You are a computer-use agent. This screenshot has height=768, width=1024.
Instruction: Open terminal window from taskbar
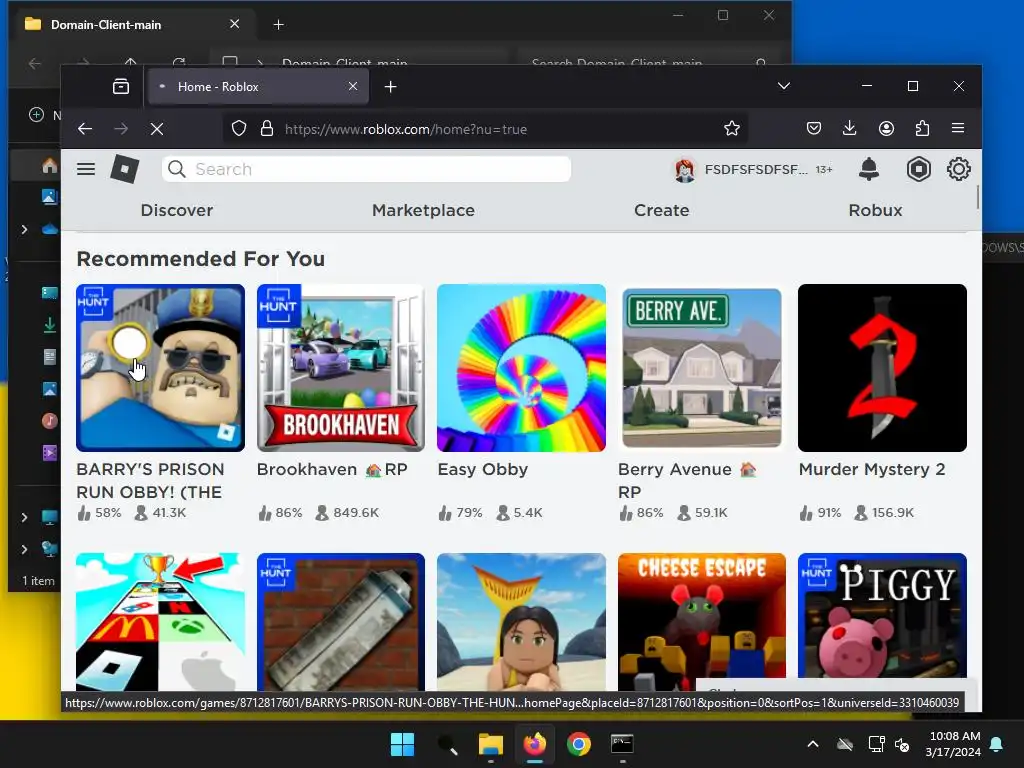pyautogui.click(x=622, y=744)
